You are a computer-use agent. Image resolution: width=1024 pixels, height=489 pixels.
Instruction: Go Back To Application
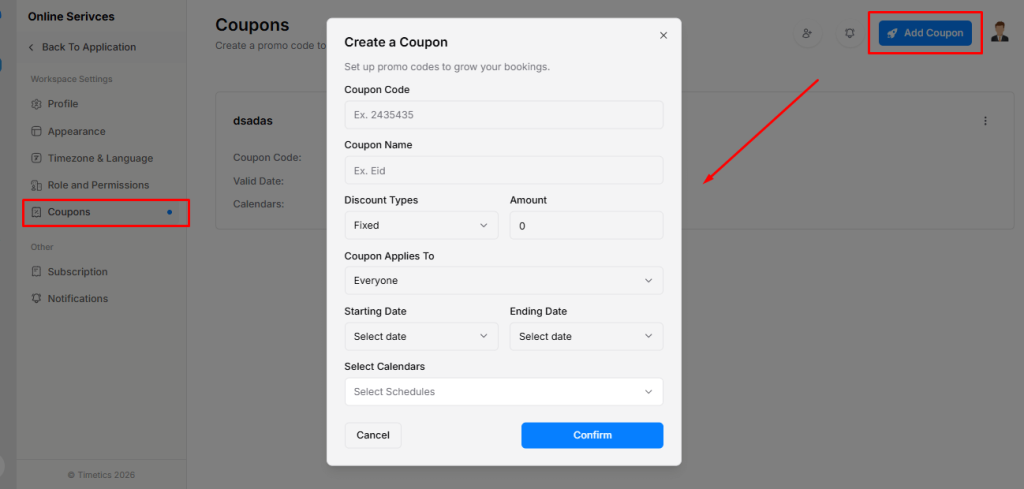point(88,47)
